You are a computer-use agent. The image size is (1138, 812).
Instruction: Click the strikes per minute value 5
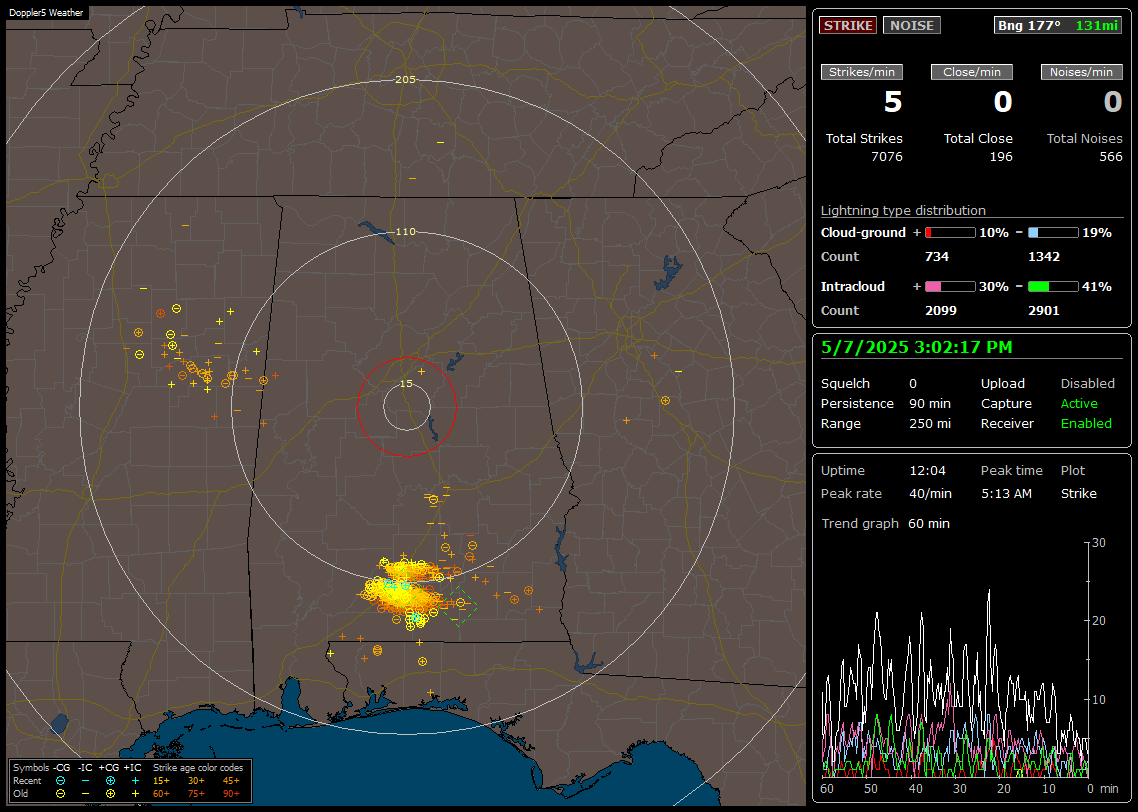coord(893,102)
